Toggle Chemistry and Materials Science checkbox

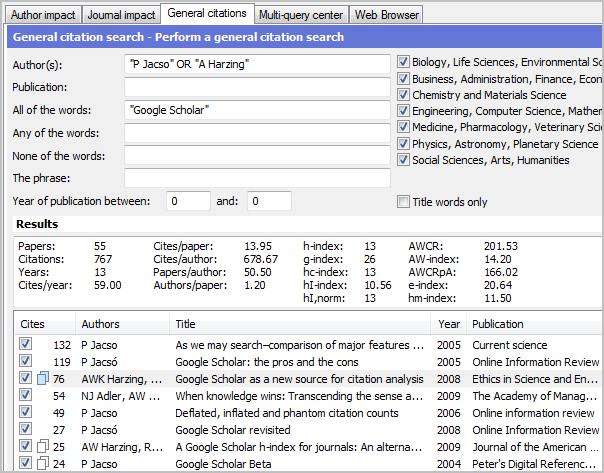coord(403,95)
